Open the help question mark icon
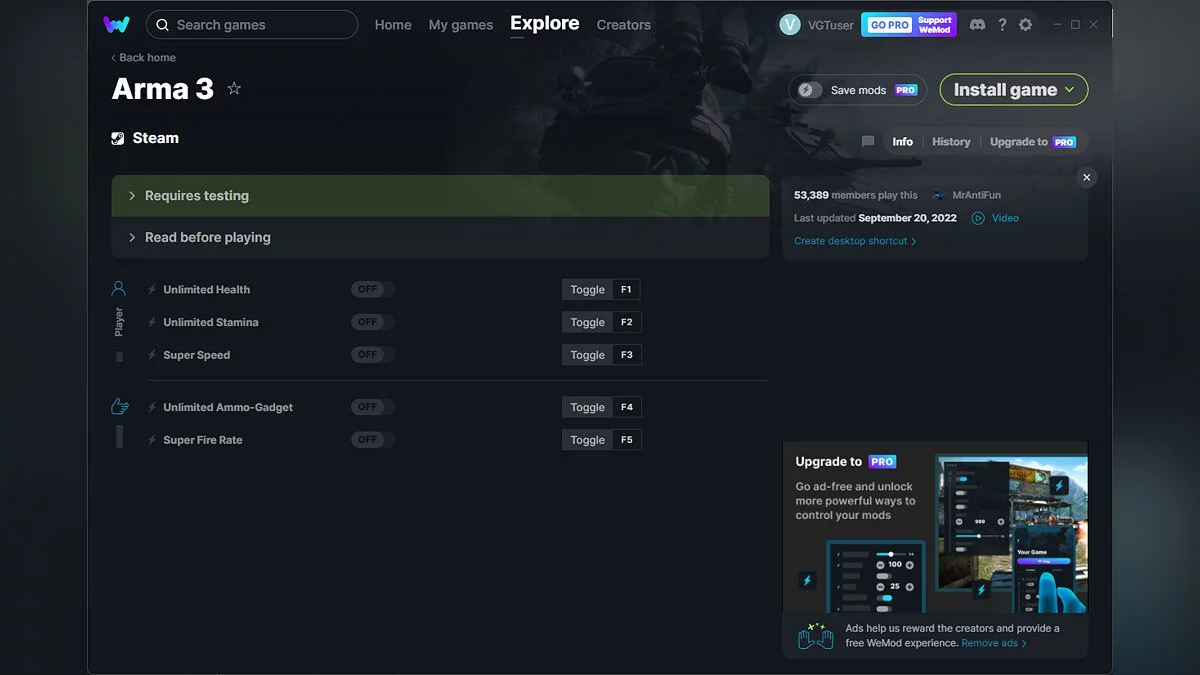 tap(1002, 24)
